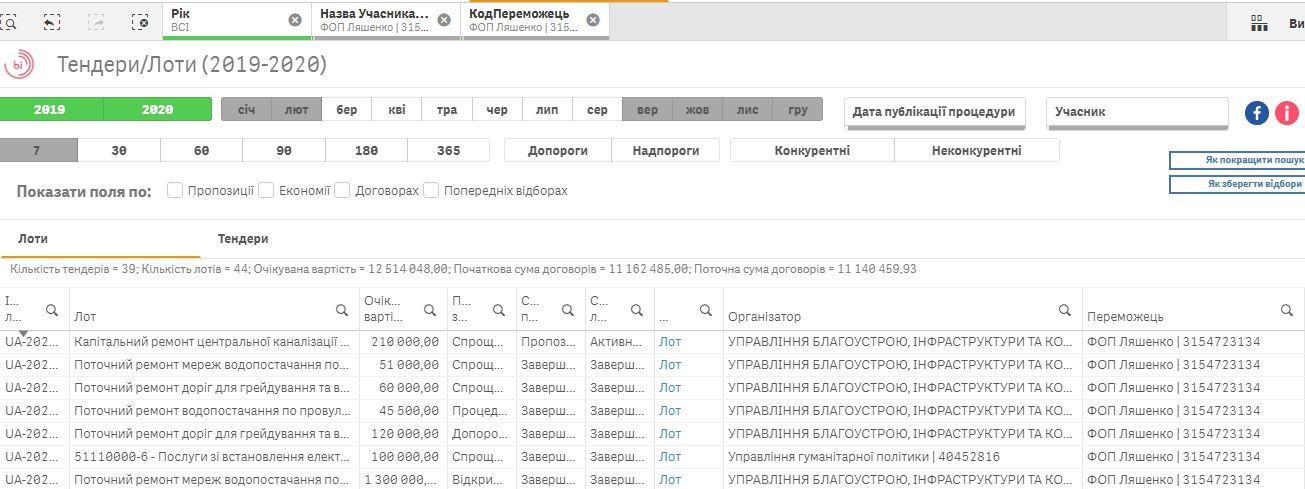This screenshot has width=1305, height=489.
Task: Select cell Поточний ремонт водопостачання по провул
Action: [212, 411]
